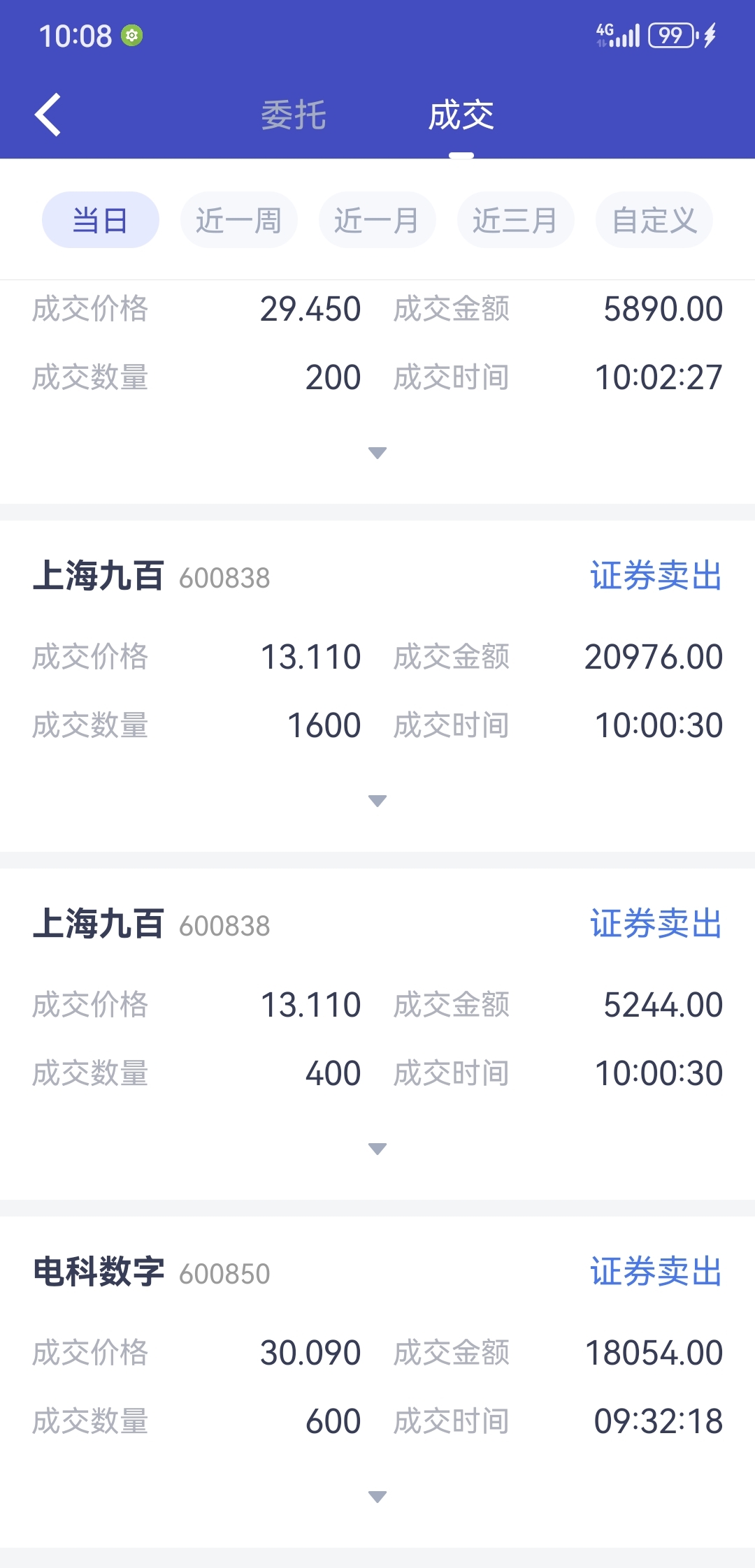Open 电科数字 600850 stock entry

click(x=151, y=1272)
